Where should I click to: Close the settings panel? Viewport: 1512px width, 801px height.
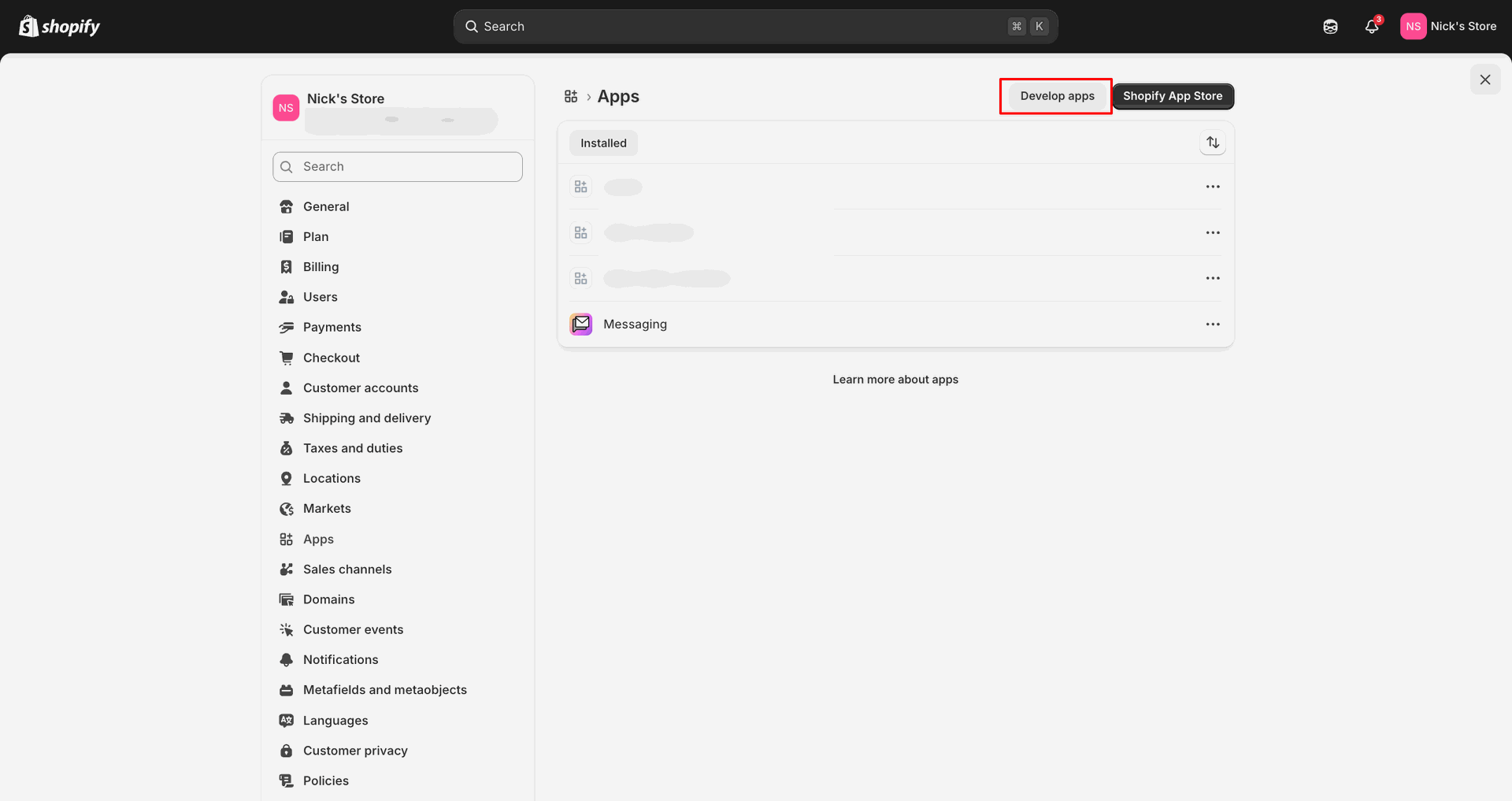[x=1485, y=80]
